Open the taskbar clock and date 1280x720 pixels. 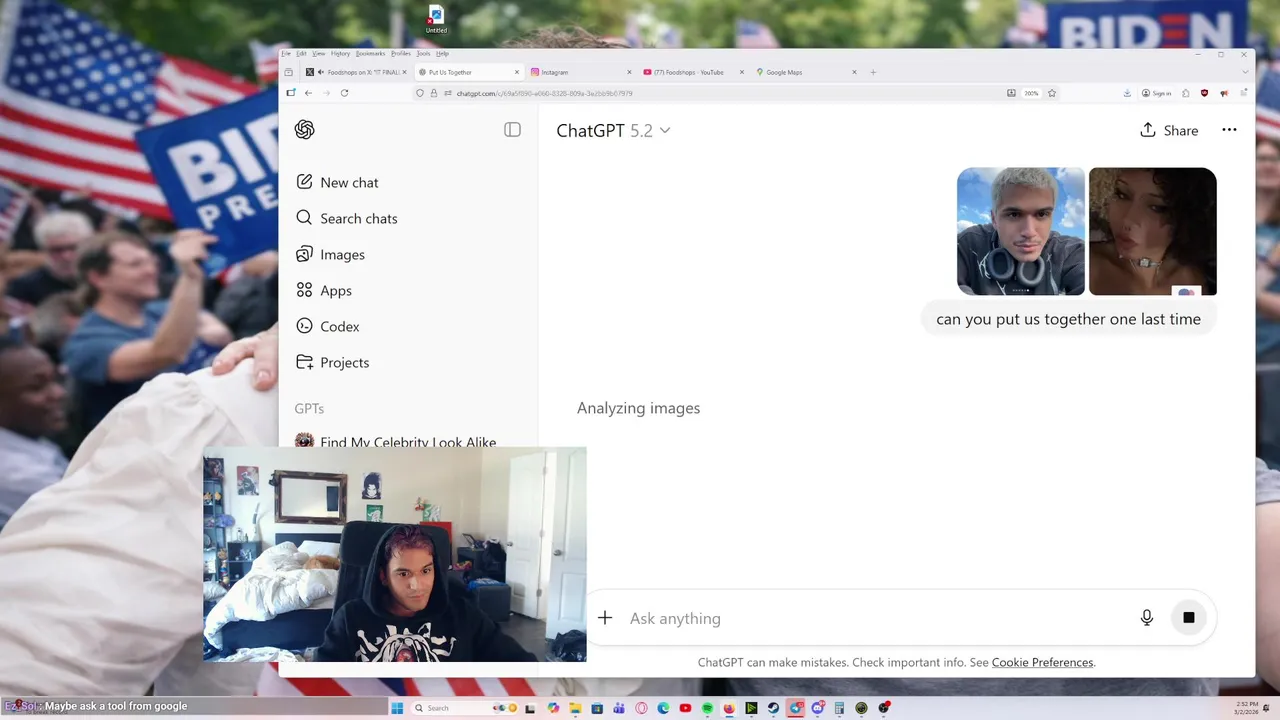click(1247, 708)
